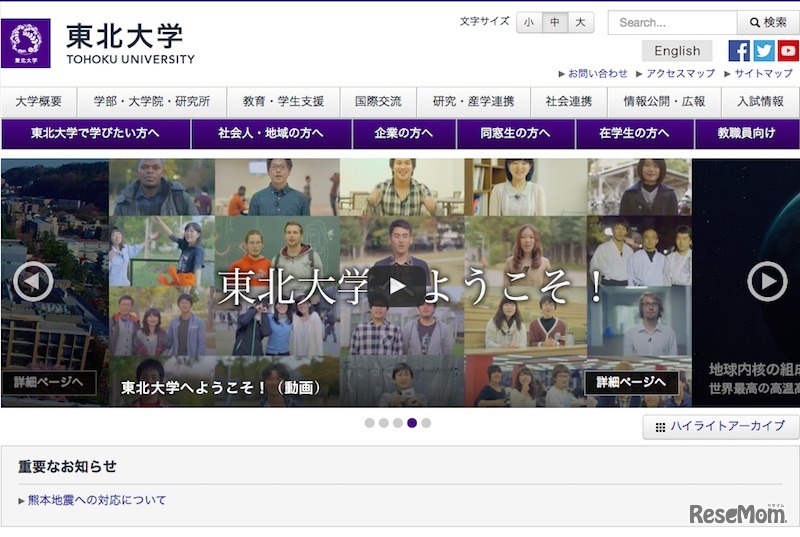Screen dimensions: 800x537
Task: Select the 企業の方へ tab
Action: [x=404, y=133]
